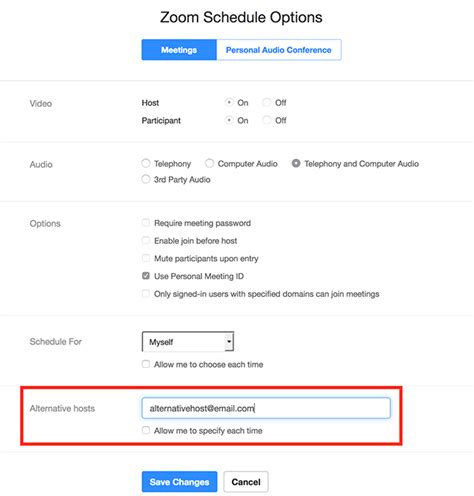Image resolution: width=474 pixels, height=496 pixels.
Task: Click the Schedule For label
Action: point(56,341)
